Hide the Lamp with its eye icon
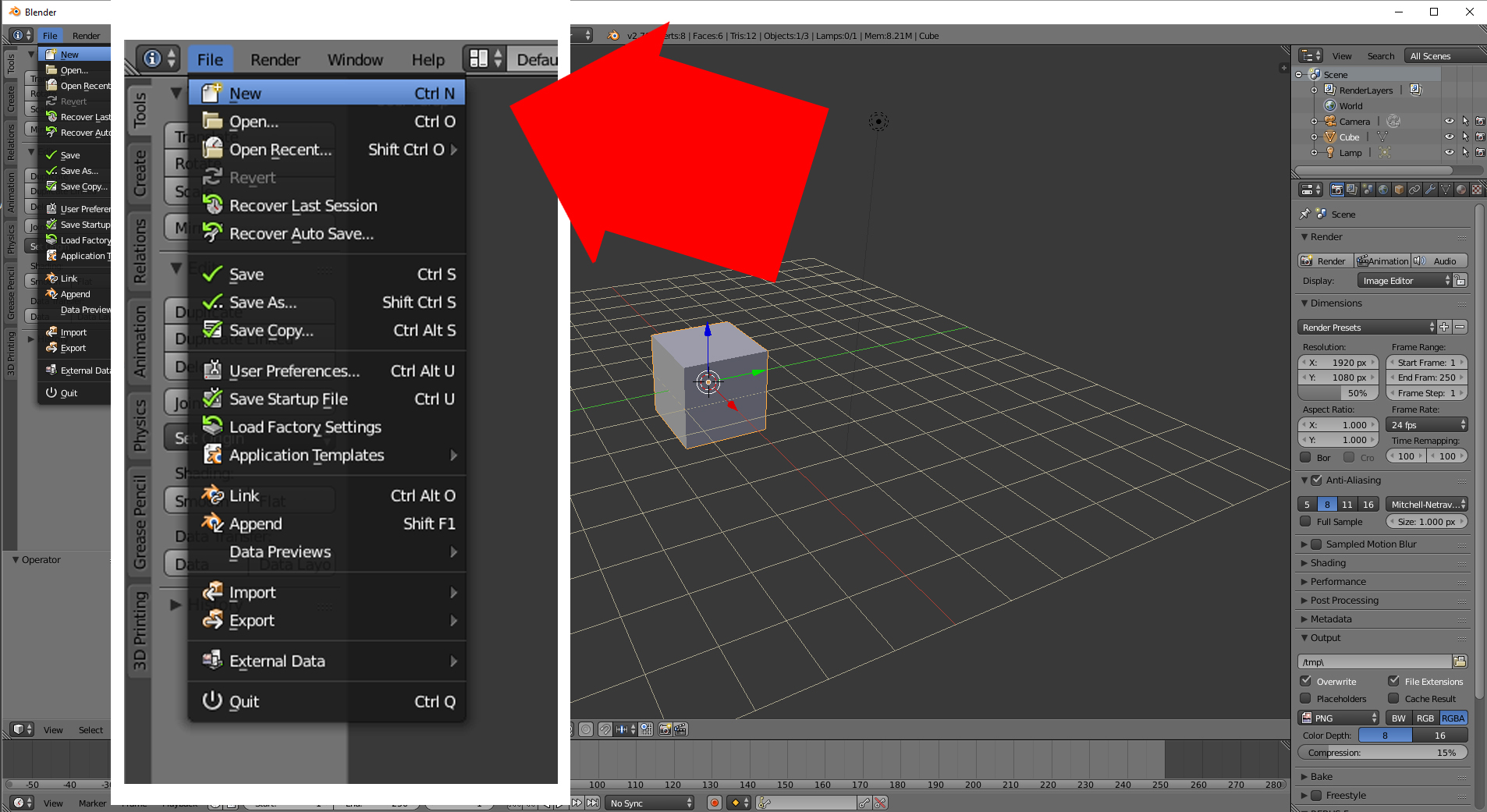This screenshot has height=812, width=1487. coord(1450,152)
